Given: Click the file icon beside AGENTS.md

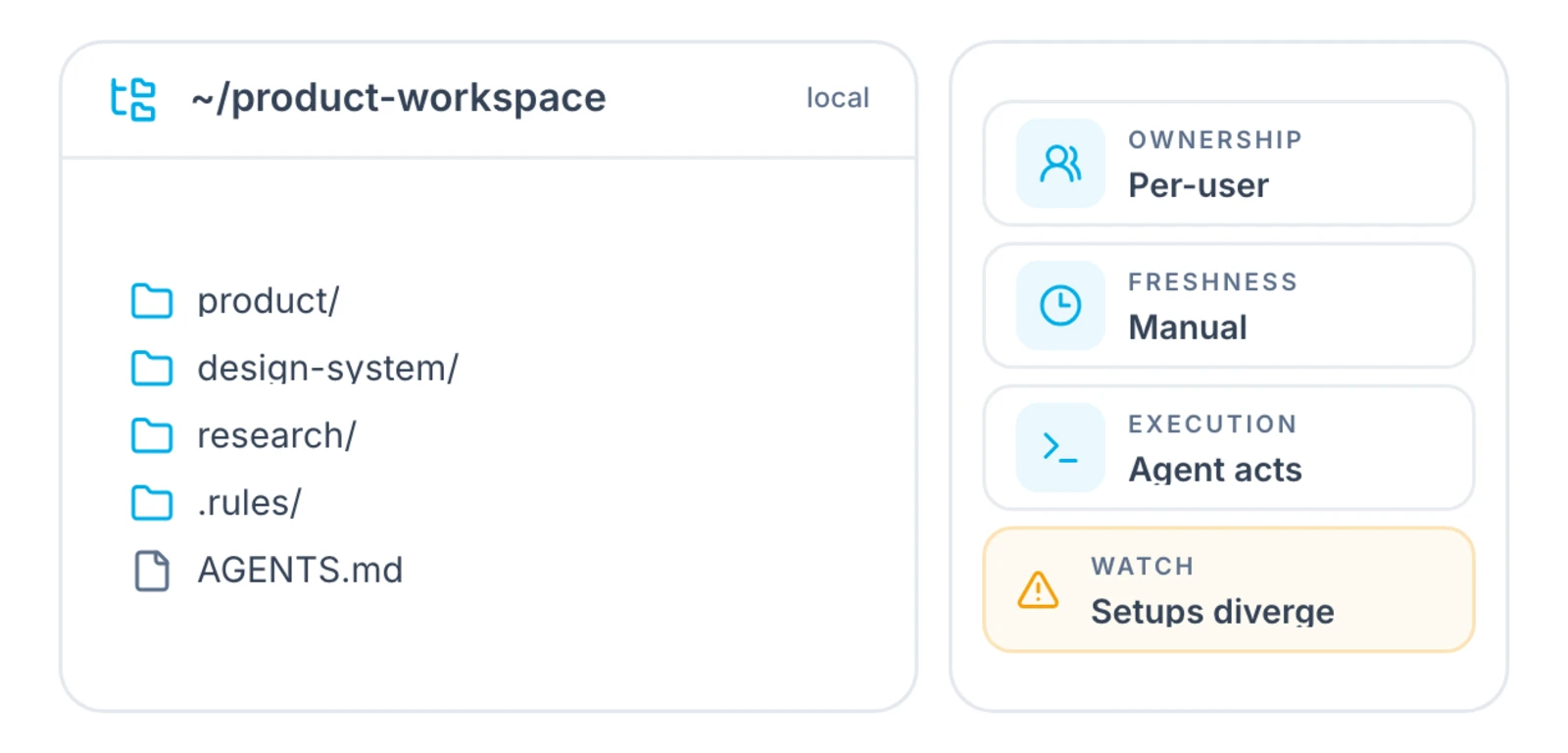Looking at the screenshot, I should (152, 571).
